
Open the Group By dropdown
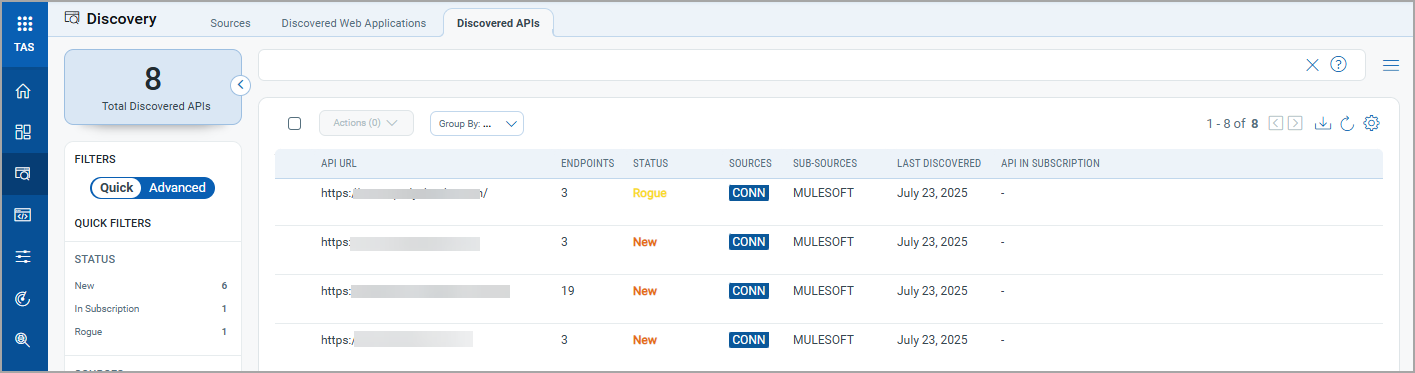click(477, 124)
